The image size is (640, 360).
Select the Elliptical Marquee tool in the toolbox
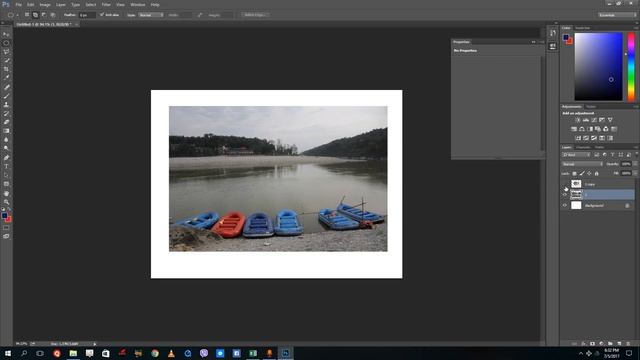6,43
